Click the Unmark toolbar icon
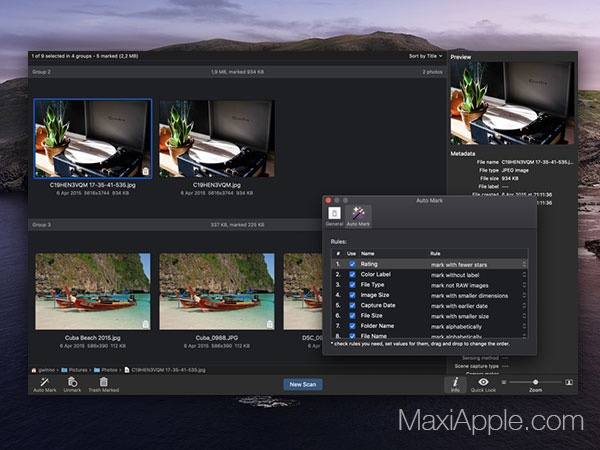 [x=72, y=384]
